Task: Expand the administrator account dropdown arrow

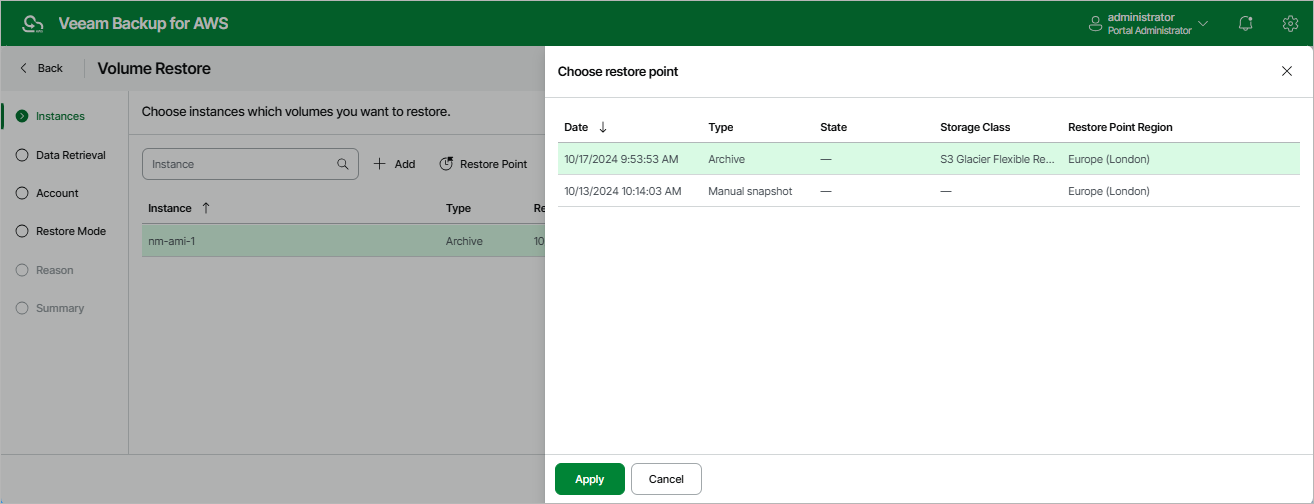Action: pos(1203,23)
